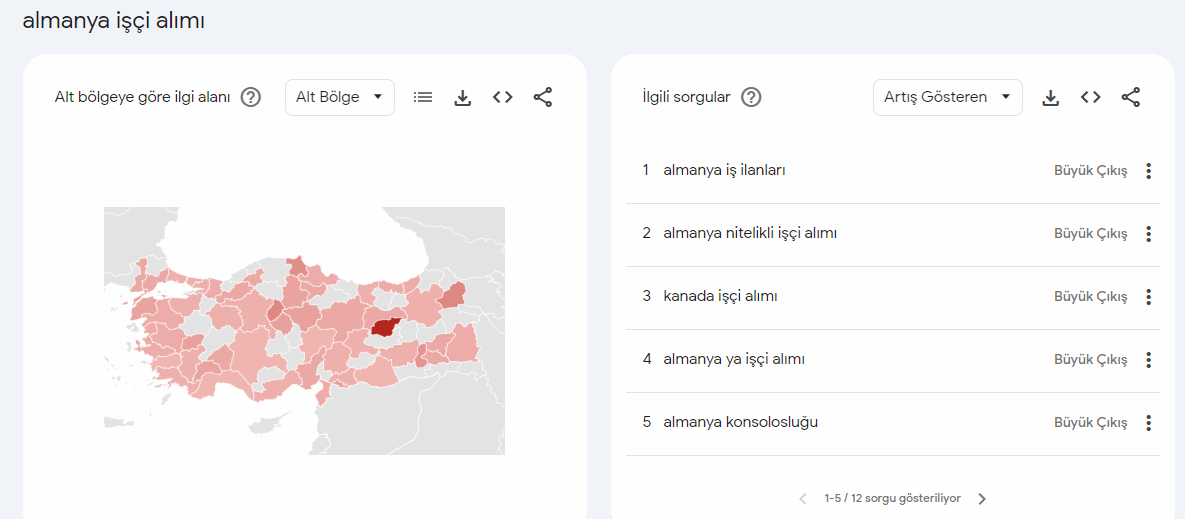1185x519 pixels.
Task: Open the query almanya ya işçi alımı
Action: 734,359
